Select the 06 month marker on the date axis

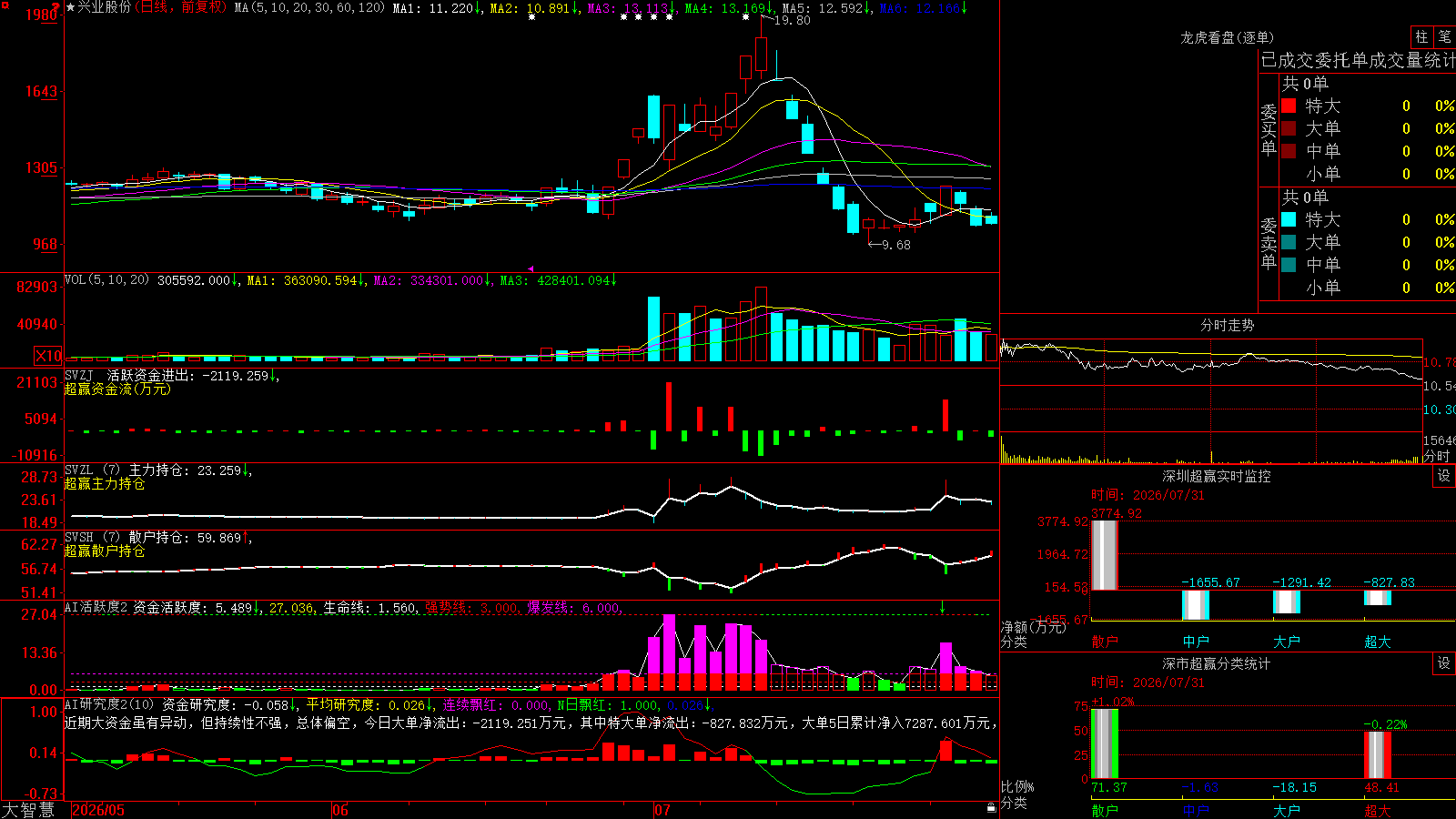coord(340,810)
